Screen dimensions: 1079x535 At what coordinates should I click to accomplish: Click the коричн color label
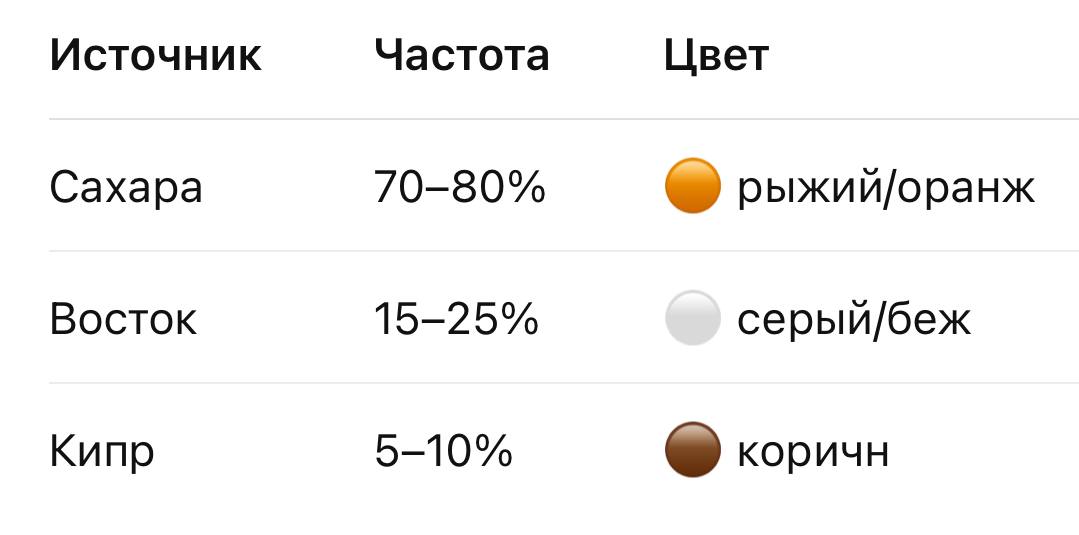pos(813,451)
